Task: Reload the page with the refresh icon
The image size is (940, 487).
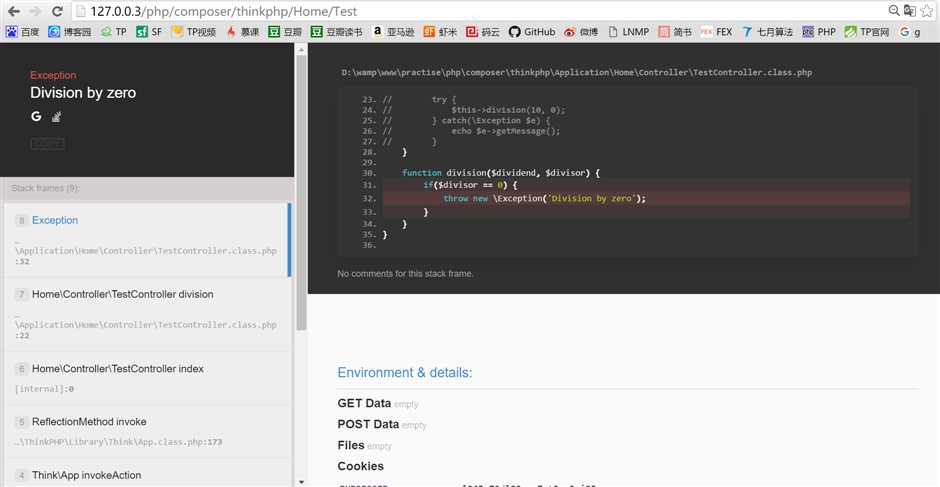Action: click(57, 11)
